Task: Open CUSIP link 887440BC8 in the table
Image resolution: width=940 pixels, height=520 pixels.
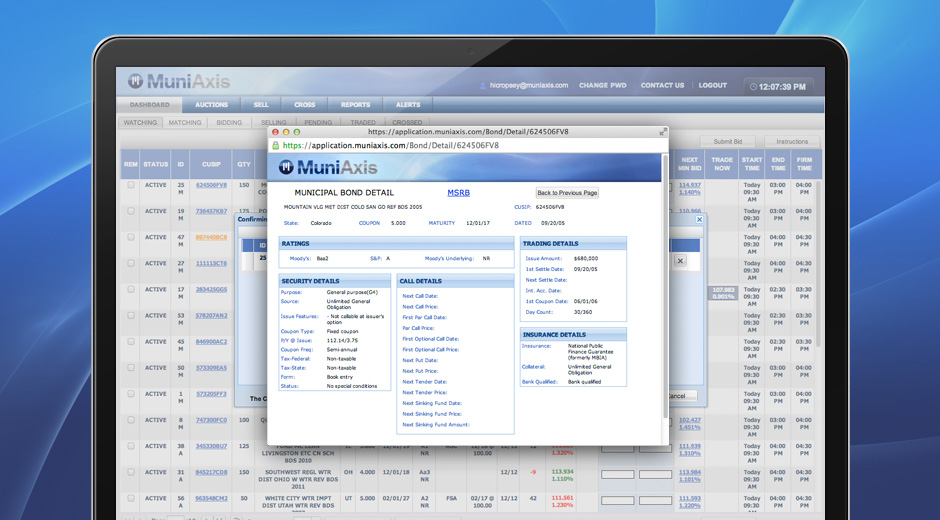Action: 211,238
